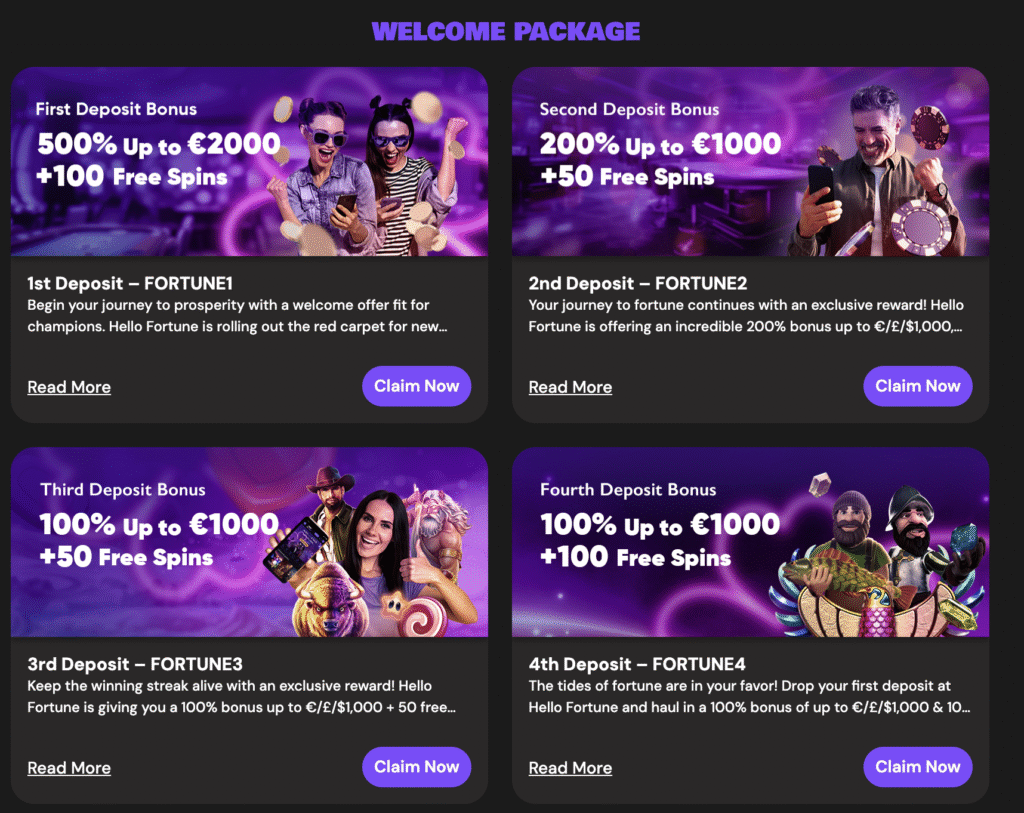Click Claim Now for the First Deposit Bonus
This screenshot has width=1024, height=813.
[416, 386]
